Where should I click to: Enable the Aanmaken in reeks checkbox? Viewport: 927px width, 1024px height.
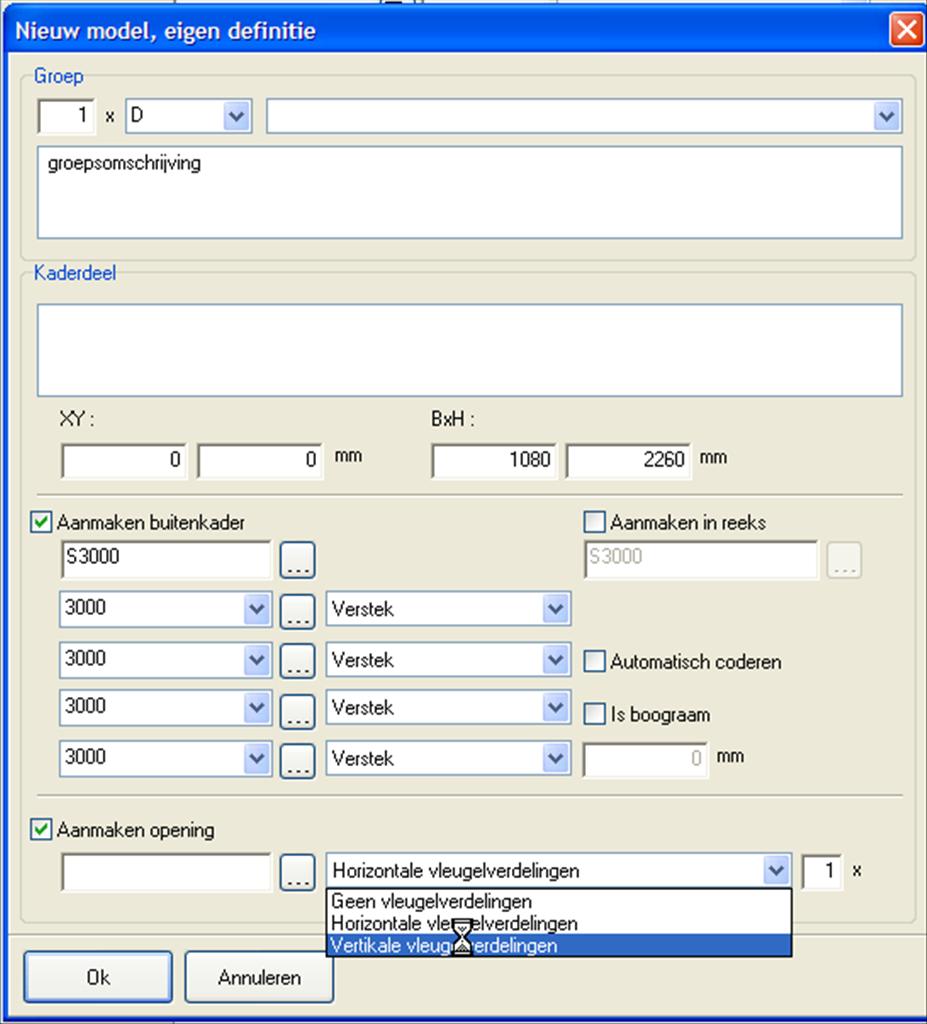coord(594,522)
